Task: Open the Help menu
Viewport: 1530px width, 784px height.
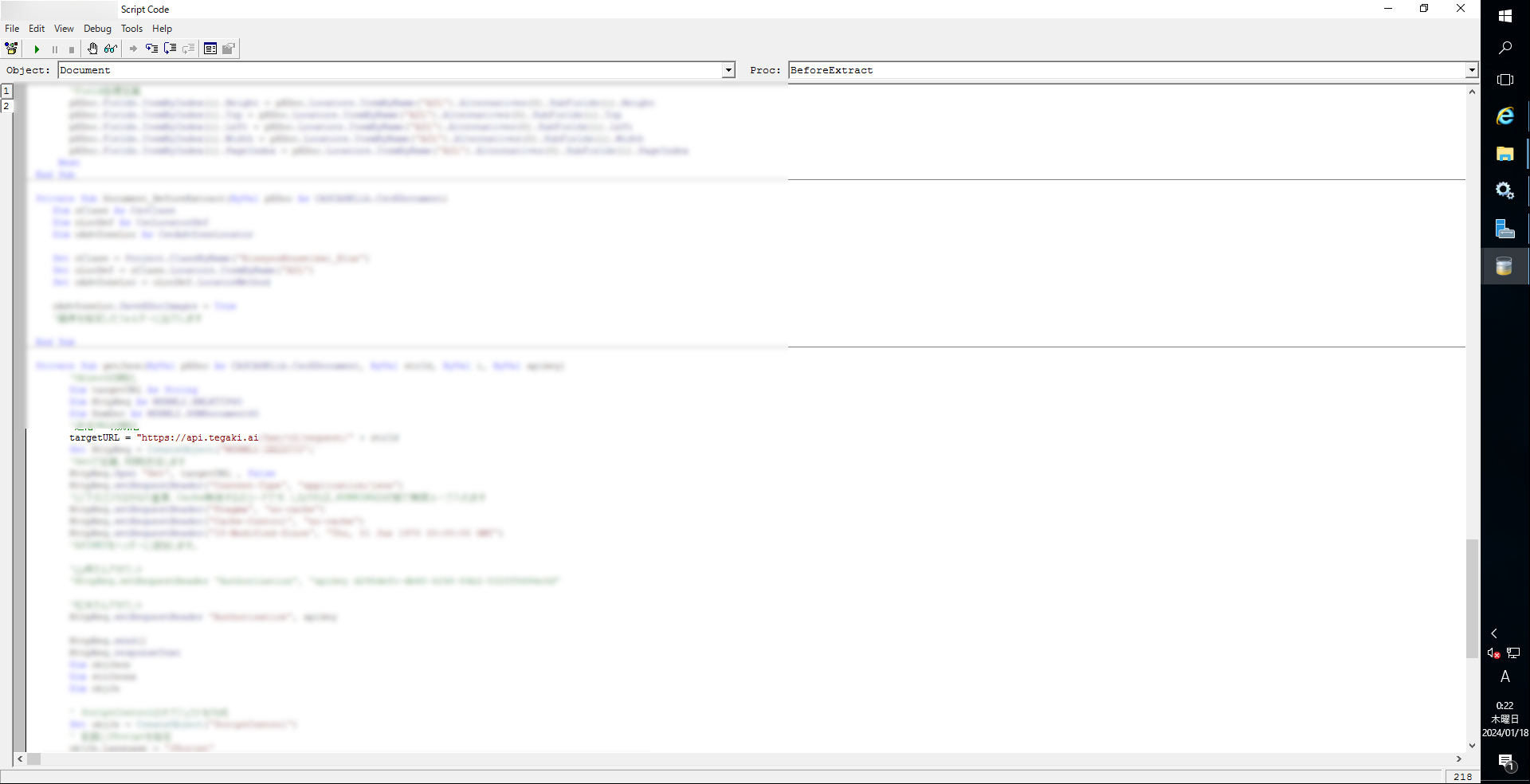Action: (x=162, y=29)
